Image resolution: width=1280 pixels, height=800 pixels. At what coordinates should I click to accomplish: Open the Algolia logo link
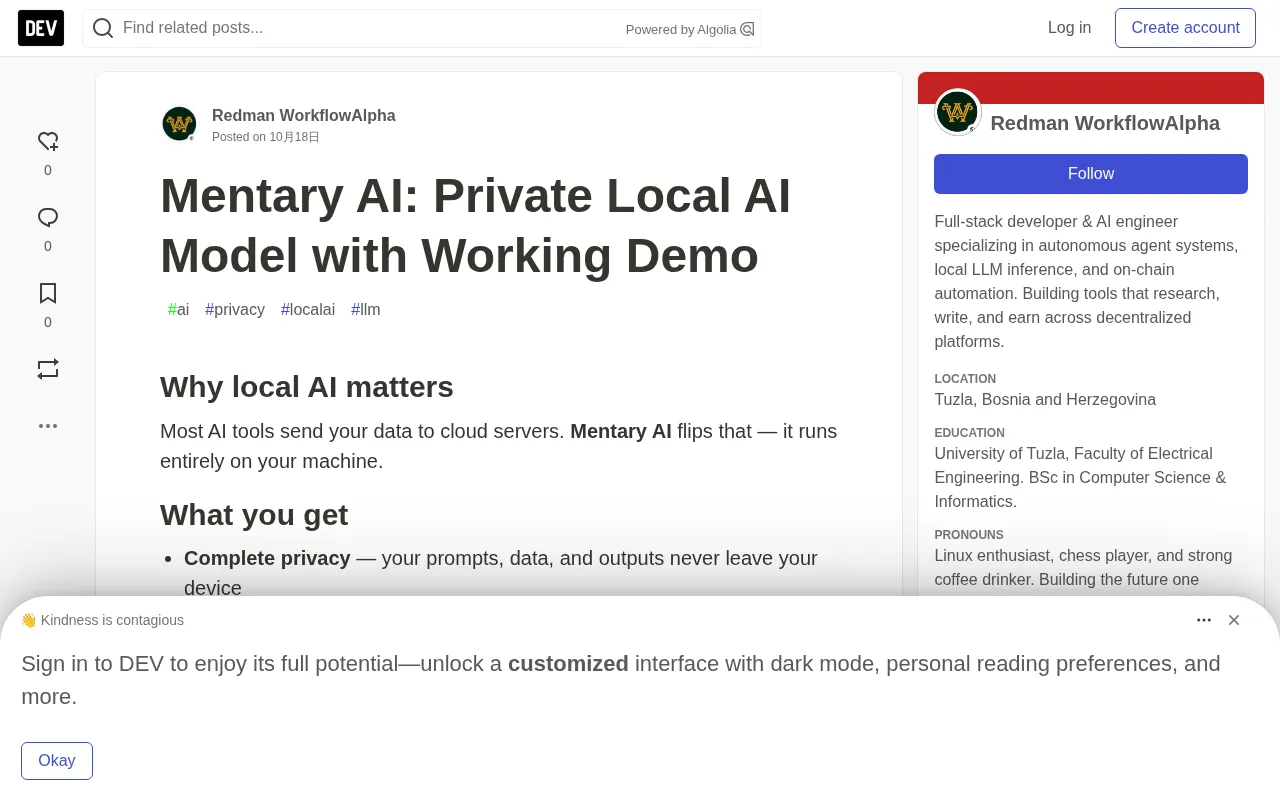747,29
